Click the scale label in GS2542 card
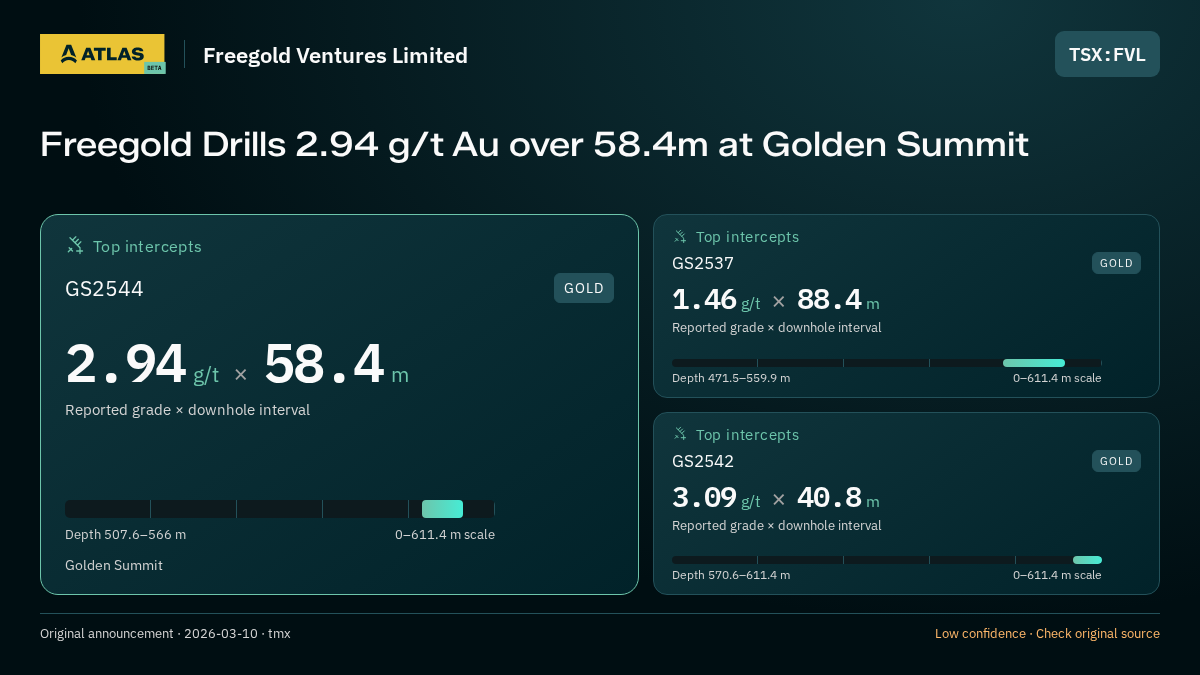The height and width of the screenshot is (675, 1200). [x=1057, y=575]
